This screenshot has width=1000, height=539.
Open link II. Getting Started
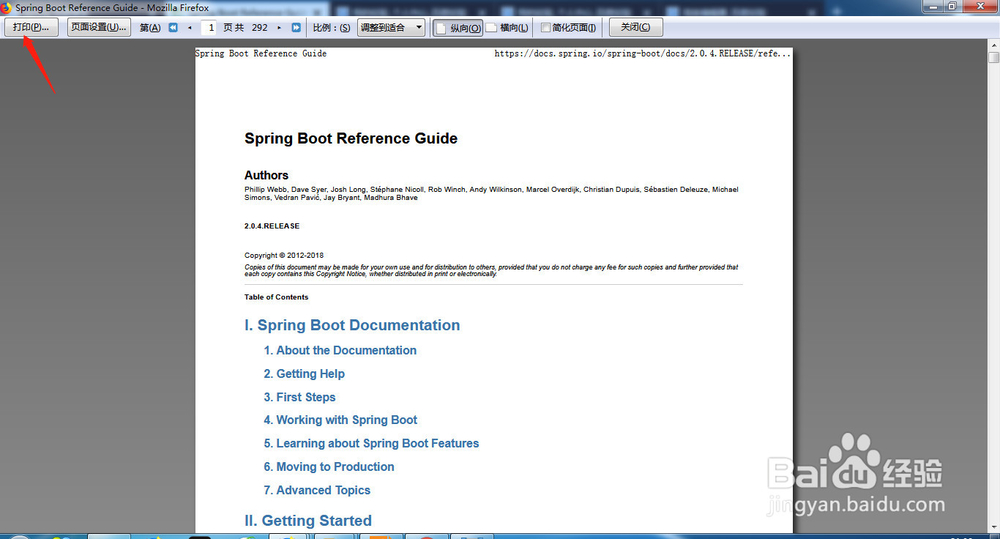[308, 521]
